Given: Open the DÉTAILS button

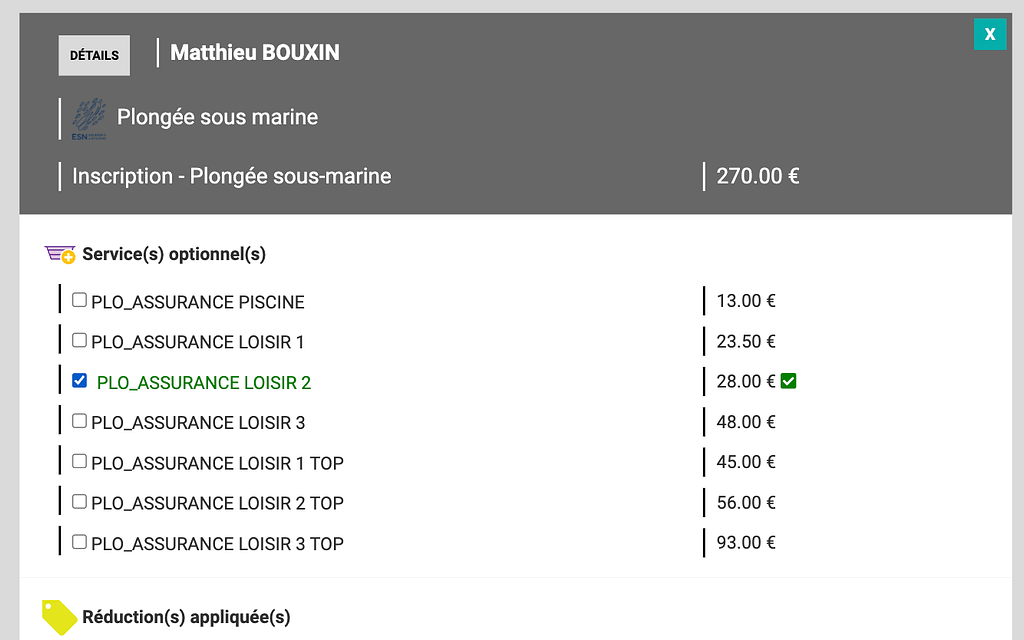Looking at the screenshot, I should [94, 56].
